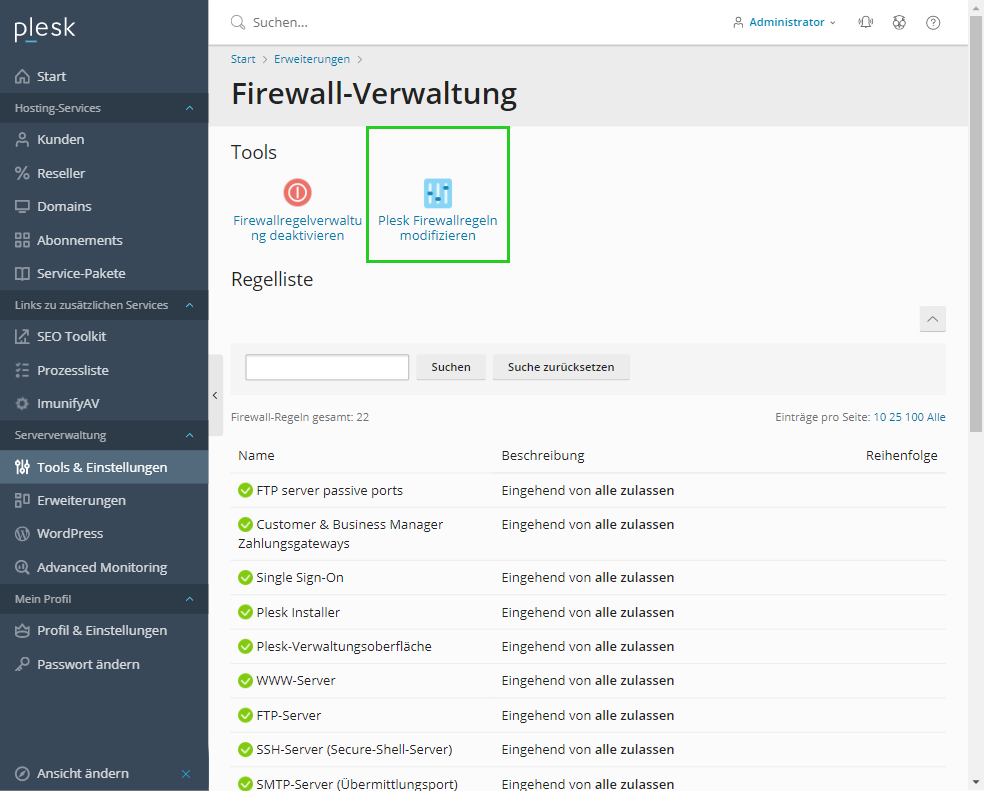The image size is (984, 791).
Task: Click green check icon for WWW-Server
Action: click(x=245, y=681)
